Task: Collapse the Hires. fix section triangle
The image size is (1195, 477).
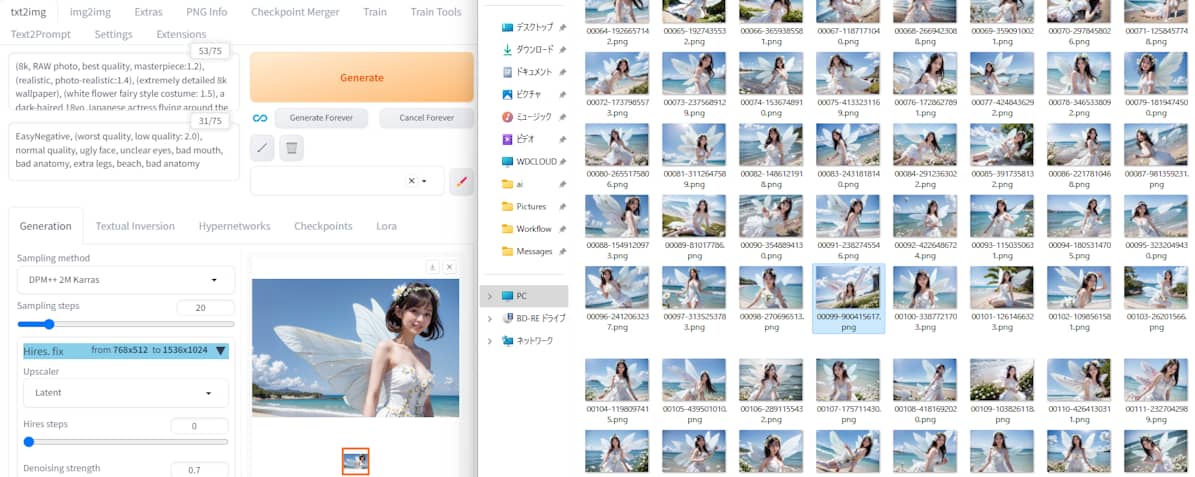Action: click(220, 351)
